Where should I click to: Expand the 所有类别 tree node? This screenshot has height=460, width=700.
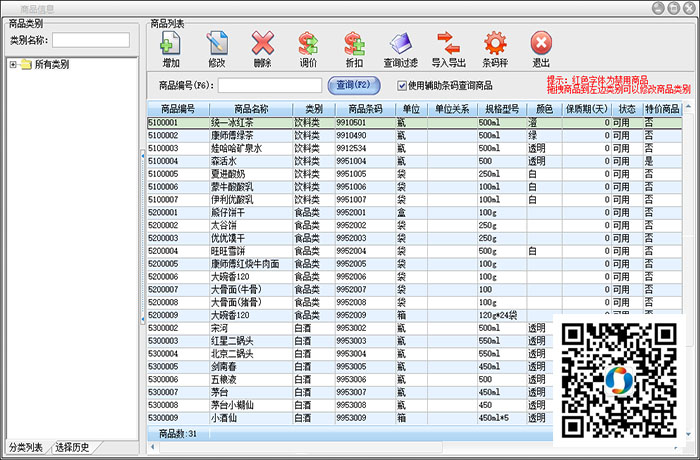click(13, 65)
